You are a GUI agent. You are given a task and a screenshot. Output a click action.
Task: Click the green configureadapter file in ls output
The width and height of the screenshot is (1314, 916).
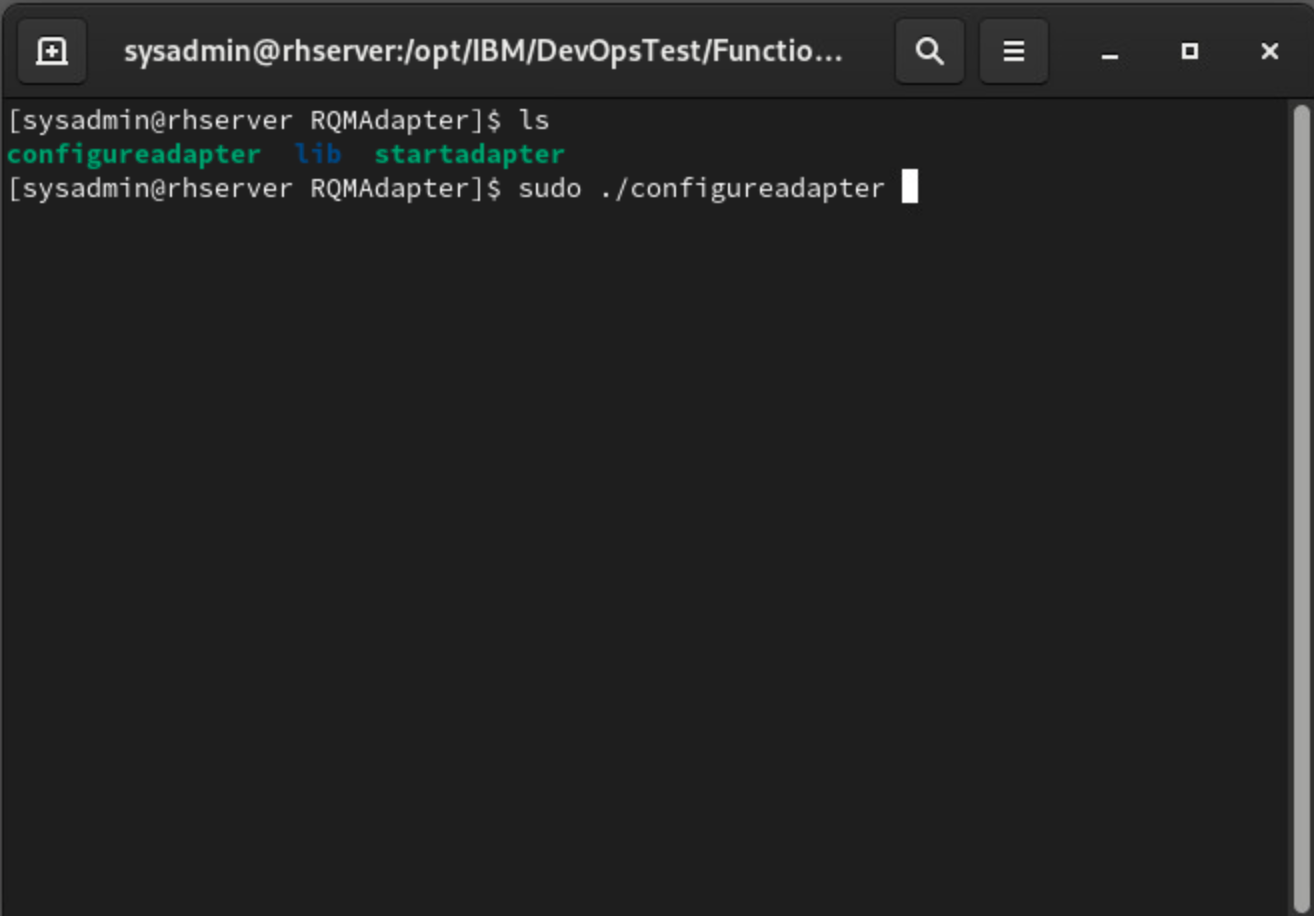point(133,154)
